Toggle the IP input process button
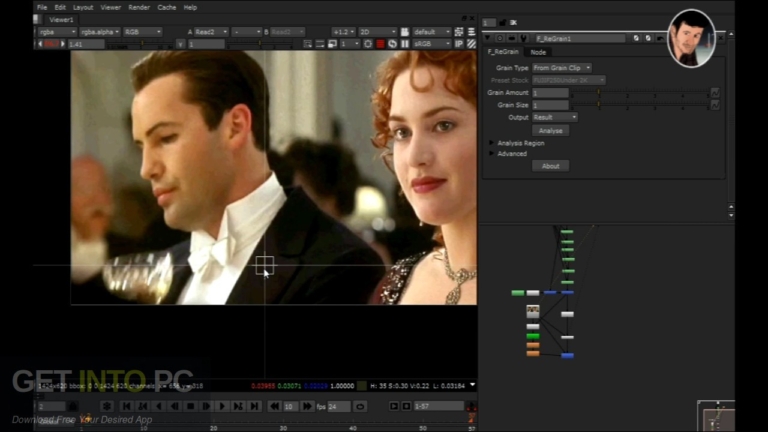Screen dimensions: 768x432 [459, 44]
